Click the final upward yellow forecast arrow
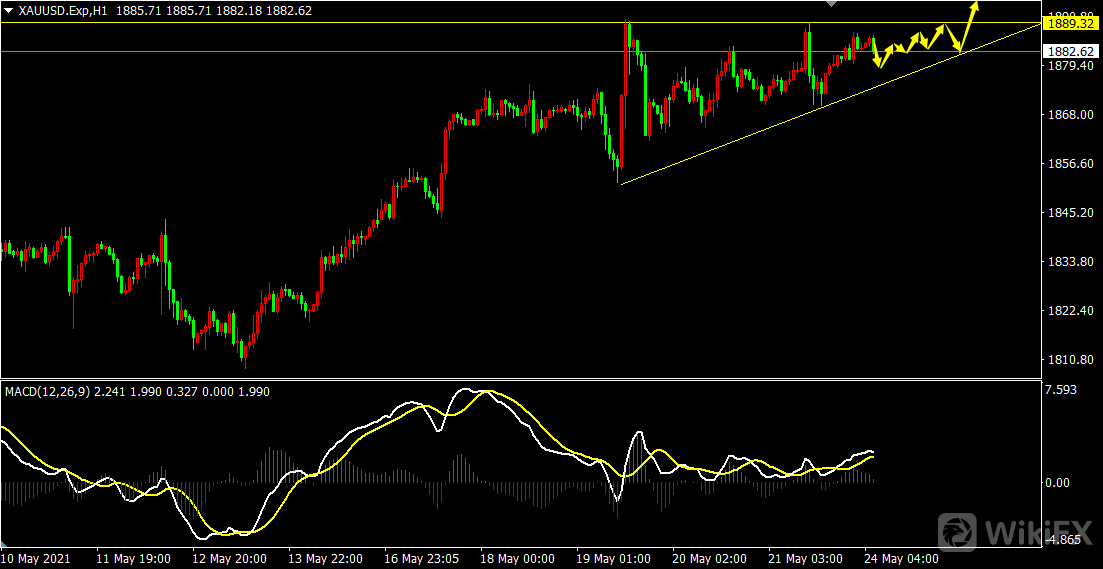 coord(969,20)
